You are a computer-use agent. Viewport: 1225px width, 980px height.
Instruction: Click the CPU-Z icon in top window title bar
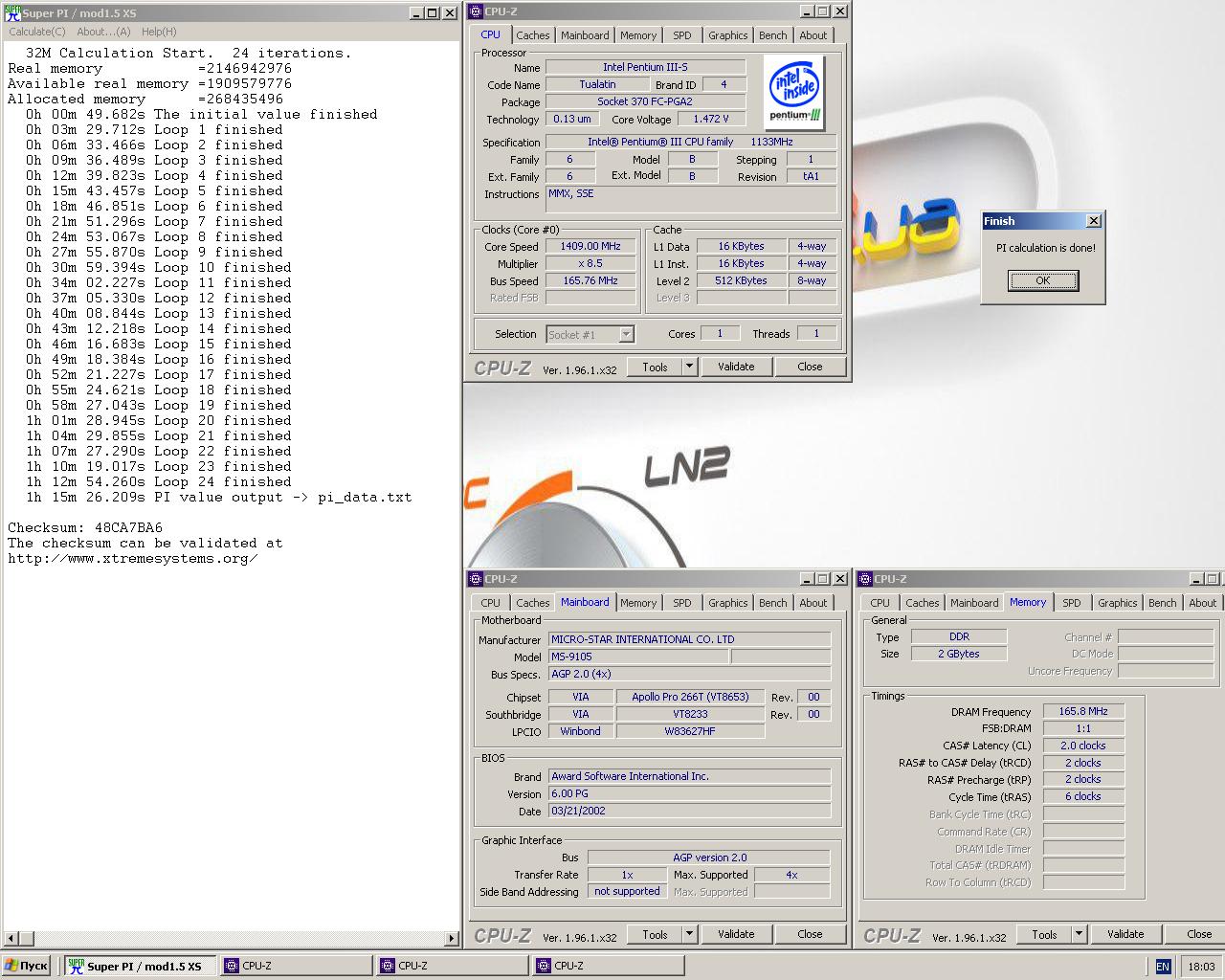tap(476, 11)
